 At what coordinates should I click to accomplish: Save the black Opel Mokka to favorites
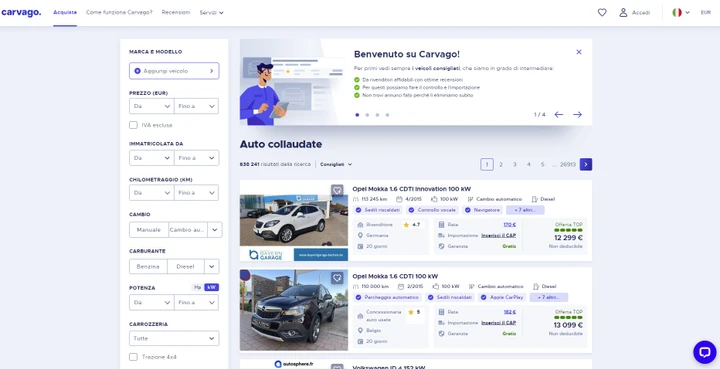pyautogui.click(x=338, y=278)
